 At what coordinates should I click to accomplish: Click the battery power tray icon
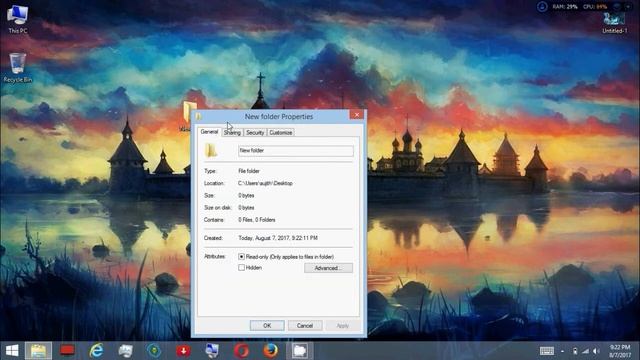(x=575, y=351)
